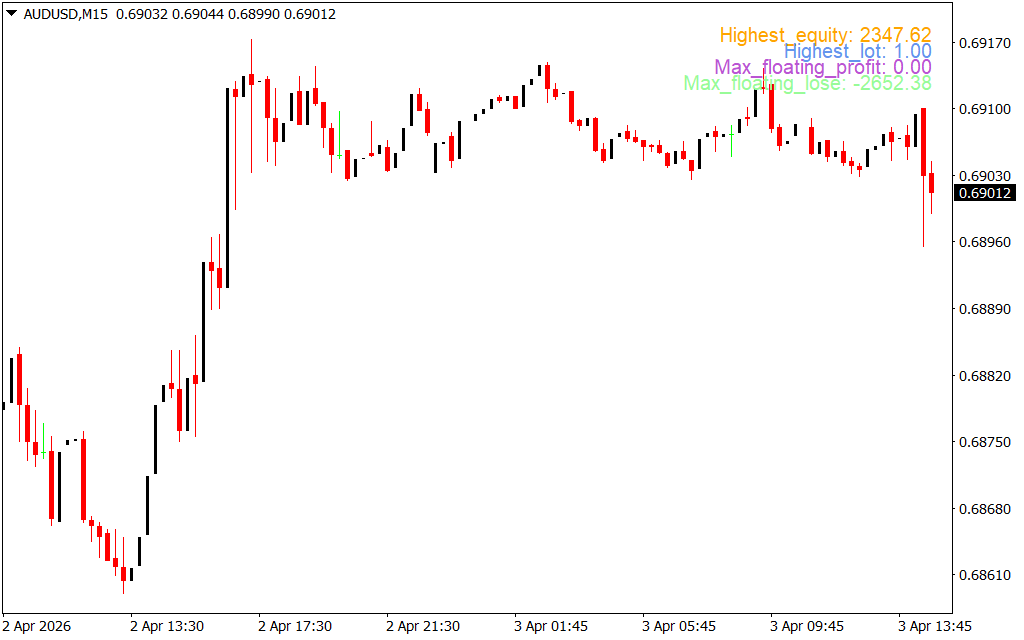Click the tallest black rally candle body

[228, 188]
